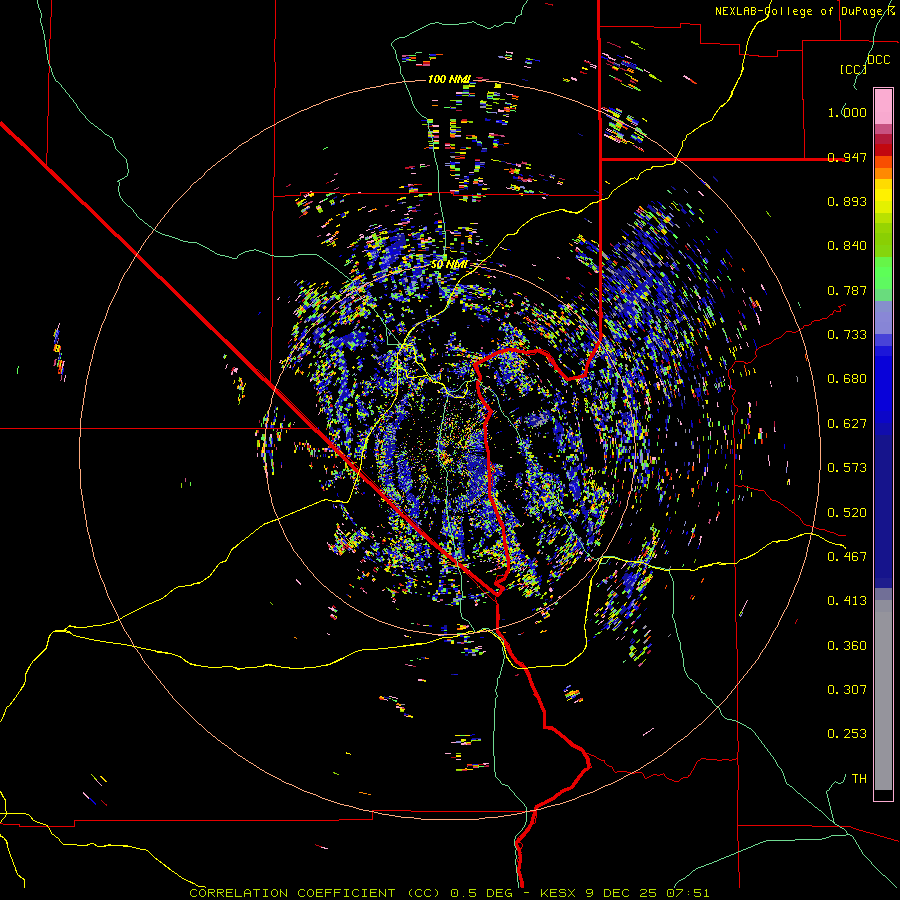Click the 50 NMI range ring label
This screenshot has height=900, width=900.
click(x=449, y=265)
